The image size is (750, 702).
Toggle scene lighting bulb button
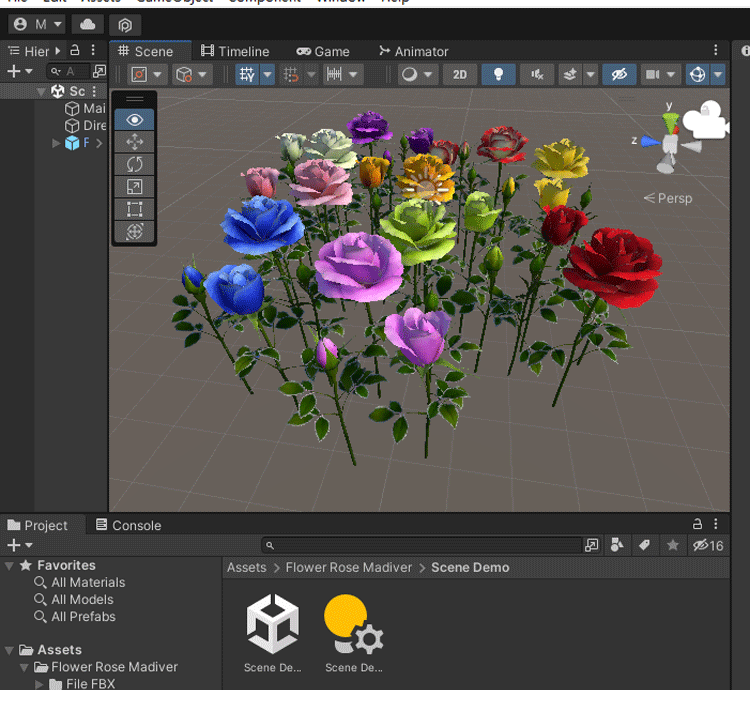coord(498,75)
